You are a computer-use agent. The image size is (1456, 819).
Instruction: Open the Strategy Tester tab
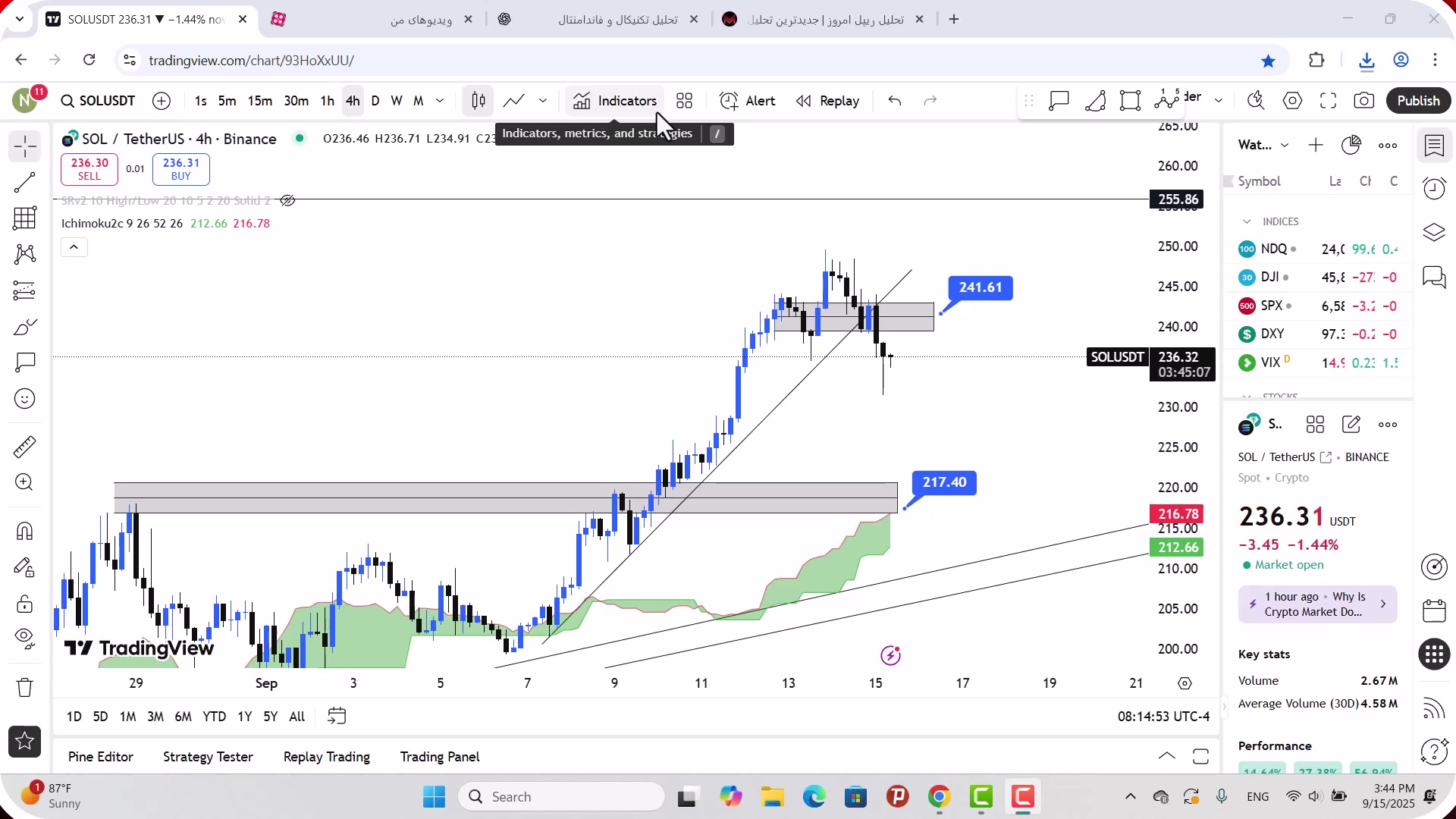(x=208, y=757)
